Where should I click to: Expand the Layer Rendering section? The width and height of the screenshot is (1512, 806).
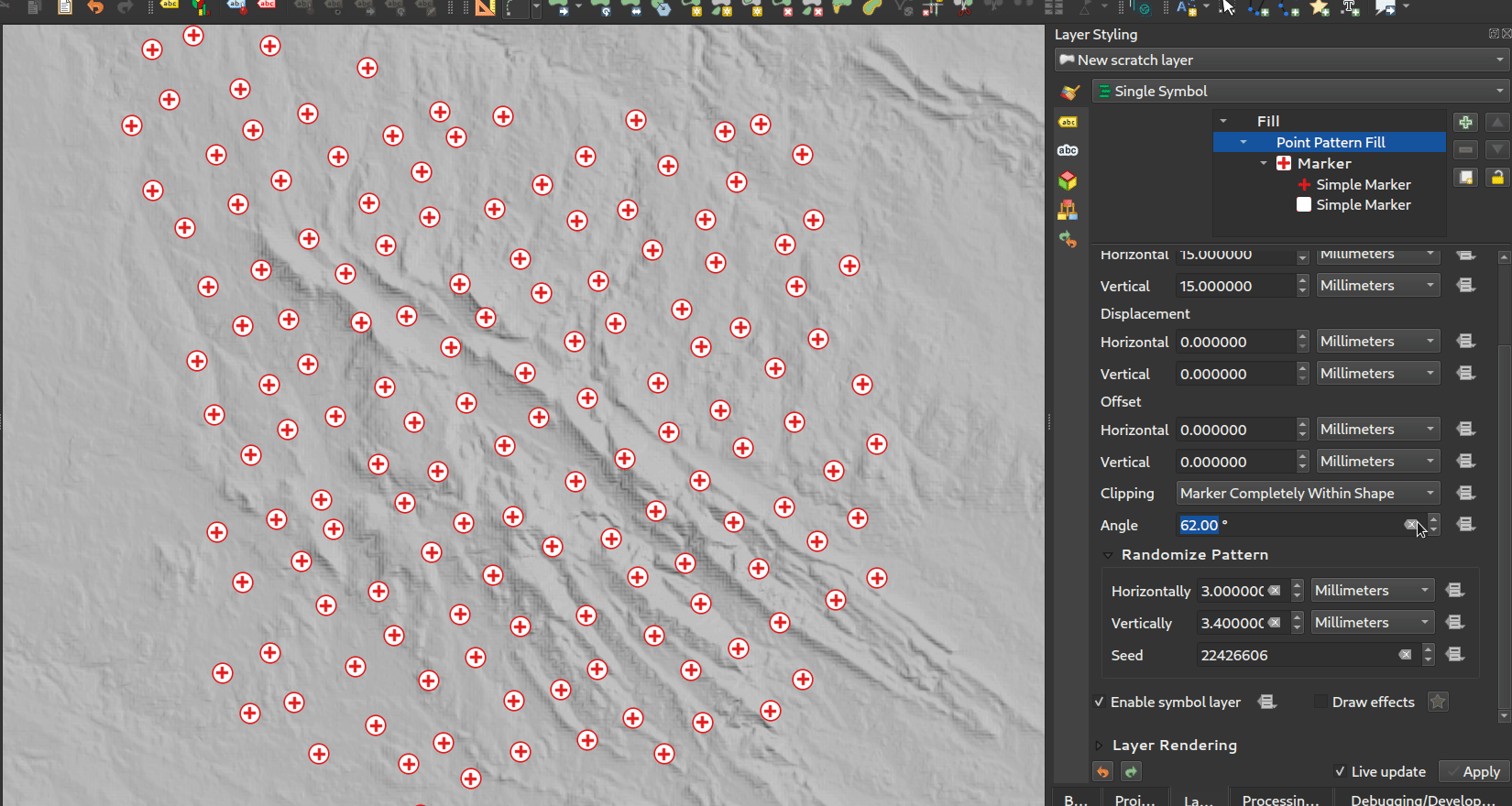[1100, 746]
